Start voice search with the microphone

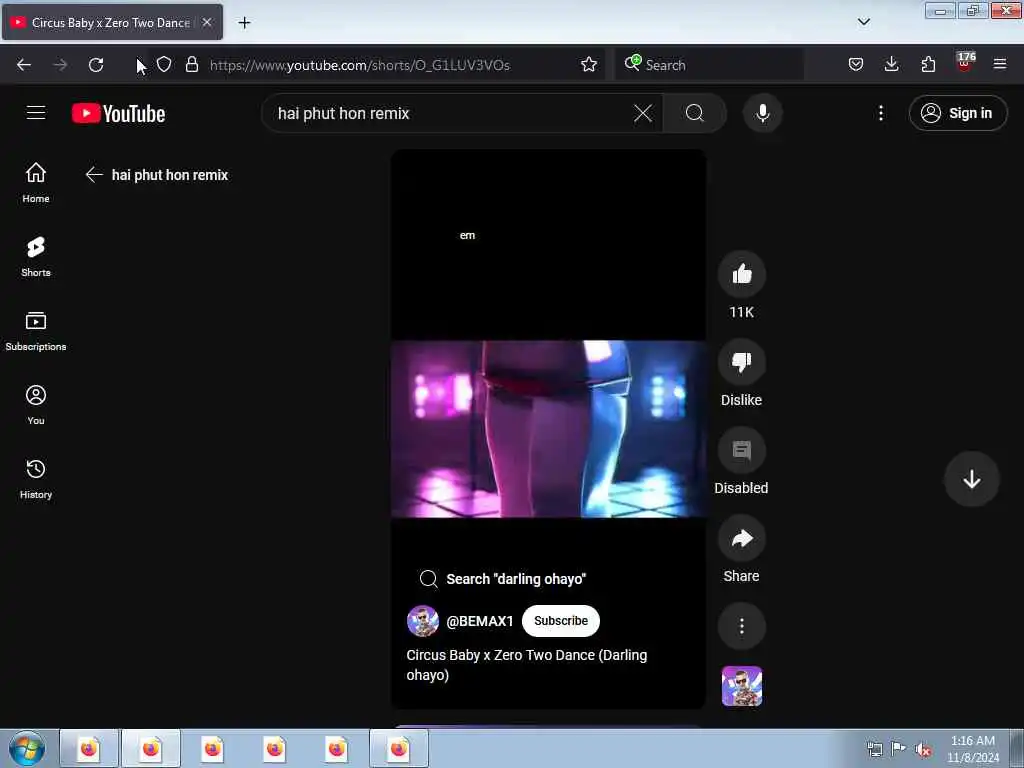(x=762, y=113)
